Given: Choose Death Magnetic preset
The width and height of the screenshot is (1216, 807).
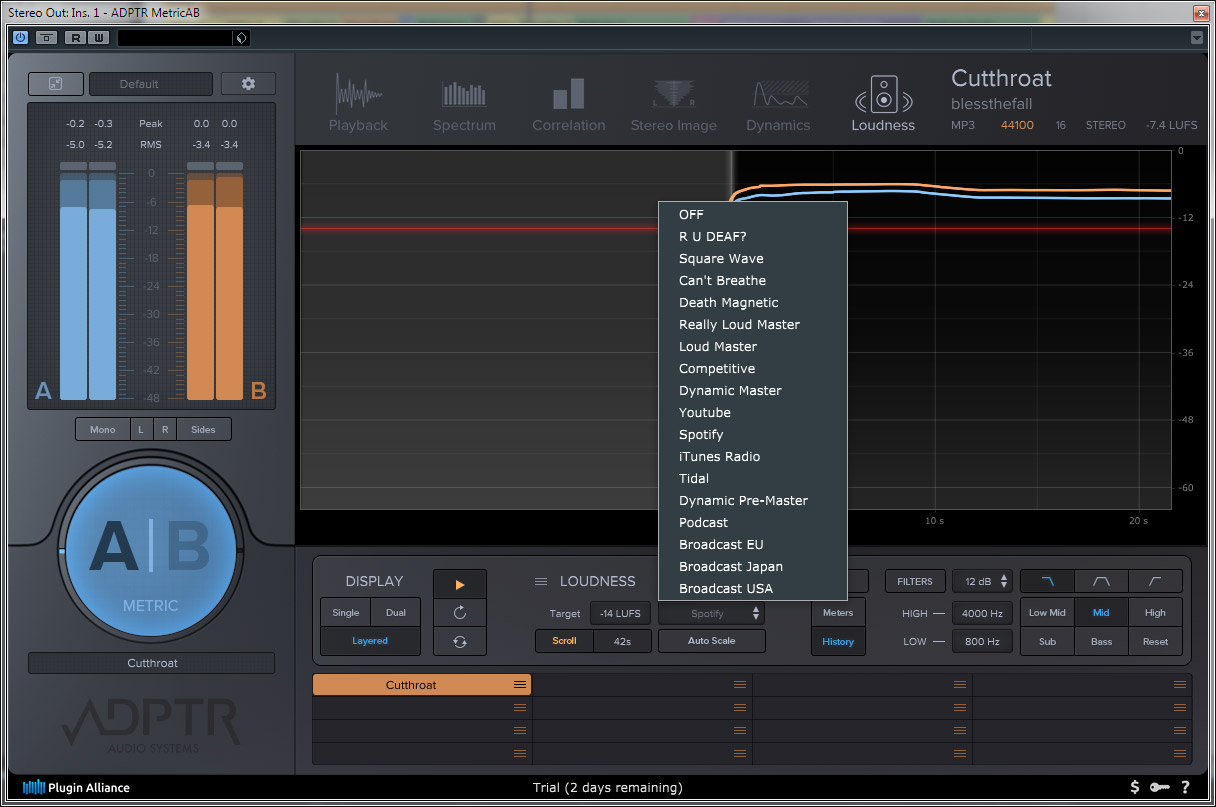Looking at the screenshot, I should point(752,302).
